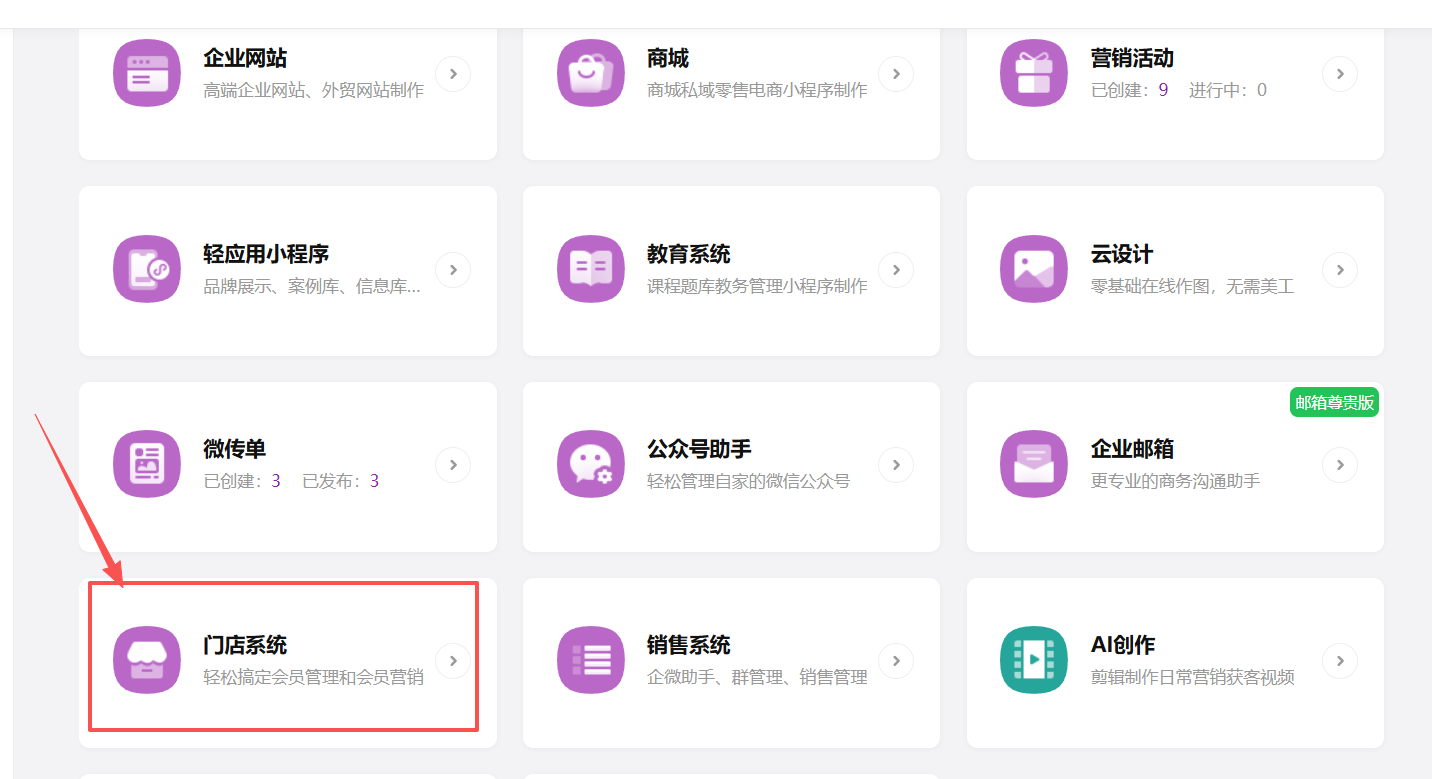This screenshot has width=1432, height=779.
Task: Open 微传单 via its arrow chevron
Action: [x=453, y=465]
